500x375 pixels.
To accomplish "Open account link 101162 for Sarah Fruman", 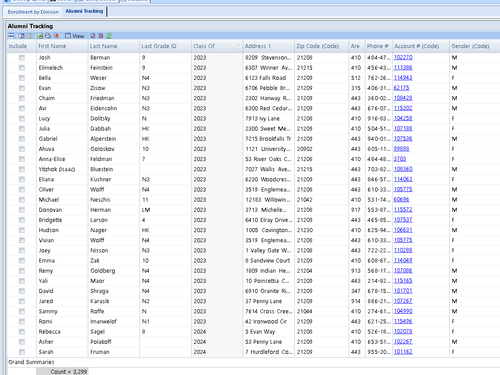I will (x=403, y=352).
